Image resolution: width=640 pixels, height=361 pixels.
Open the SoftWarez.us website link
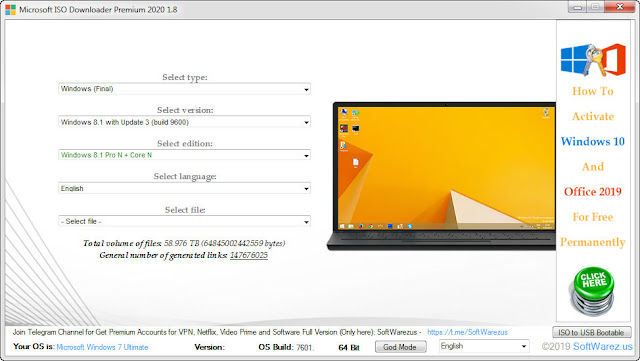tap(602, 347)
